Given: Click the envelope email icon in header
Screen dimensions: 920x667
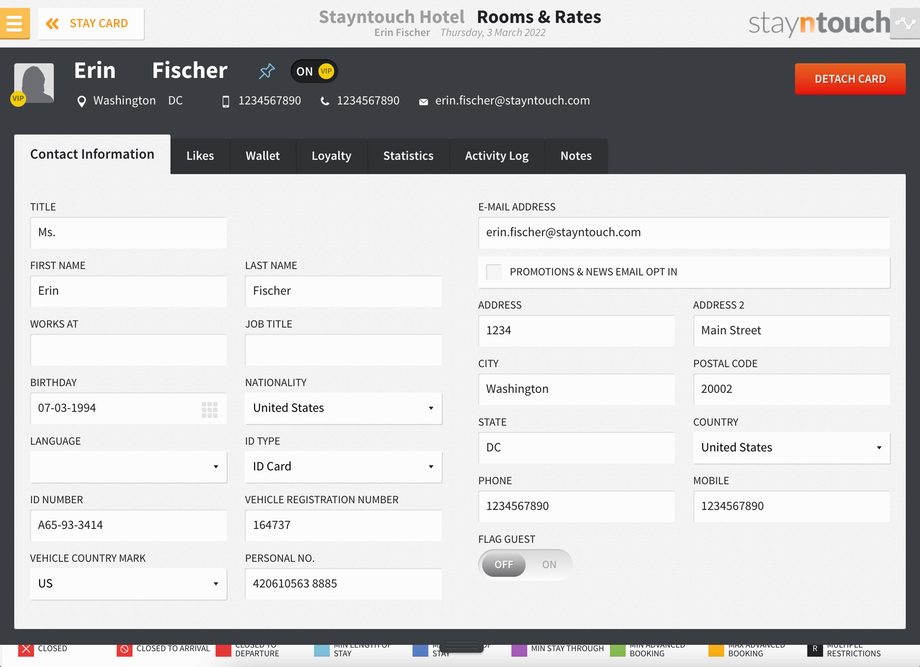Looking at the screenshot, I should click(423, 102).
